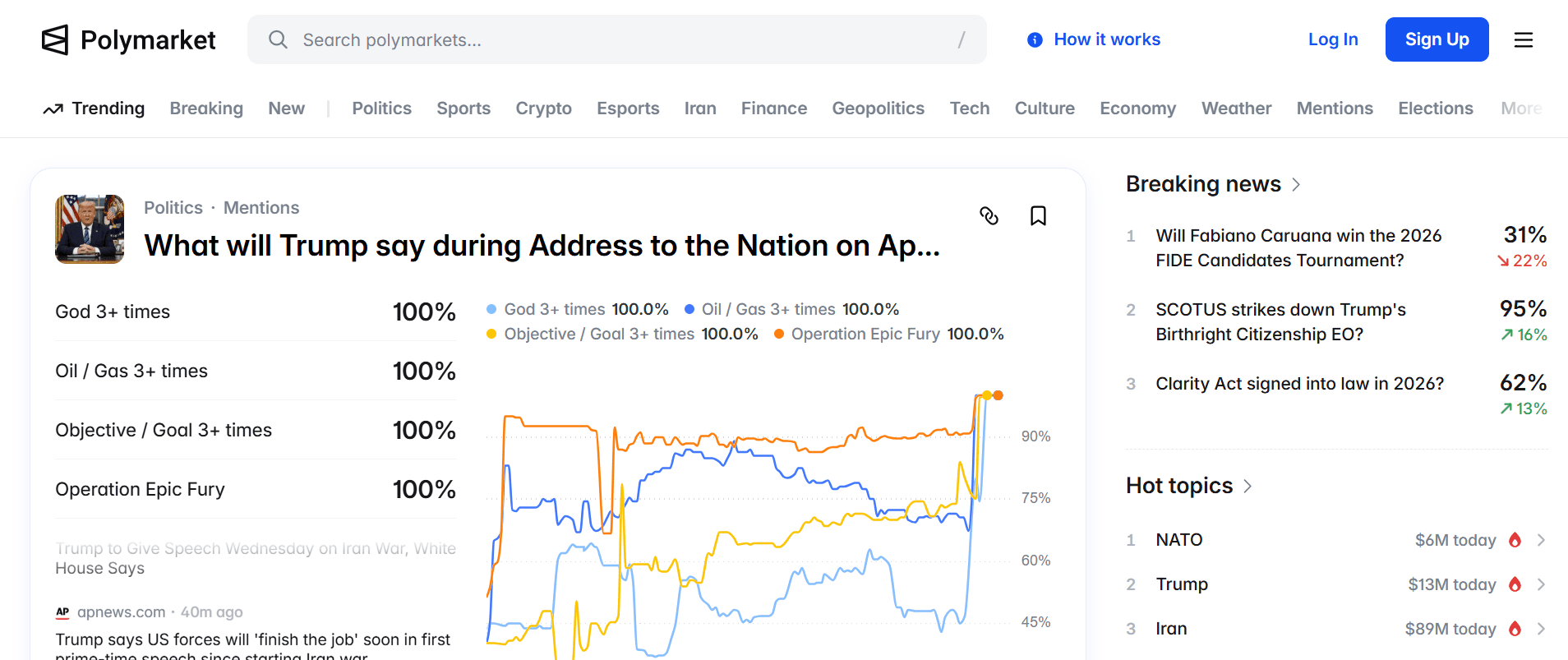Bookmark the Trump Address market

1039,216
